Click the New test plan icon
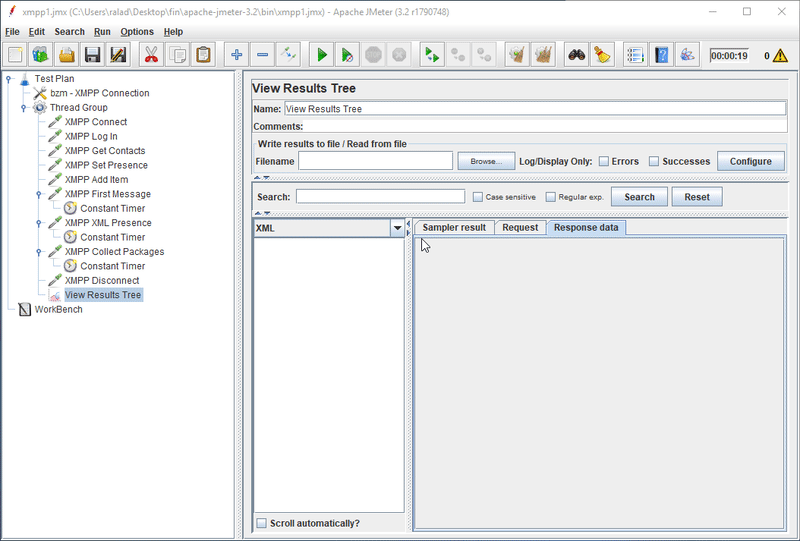 [x=15, y=55]
